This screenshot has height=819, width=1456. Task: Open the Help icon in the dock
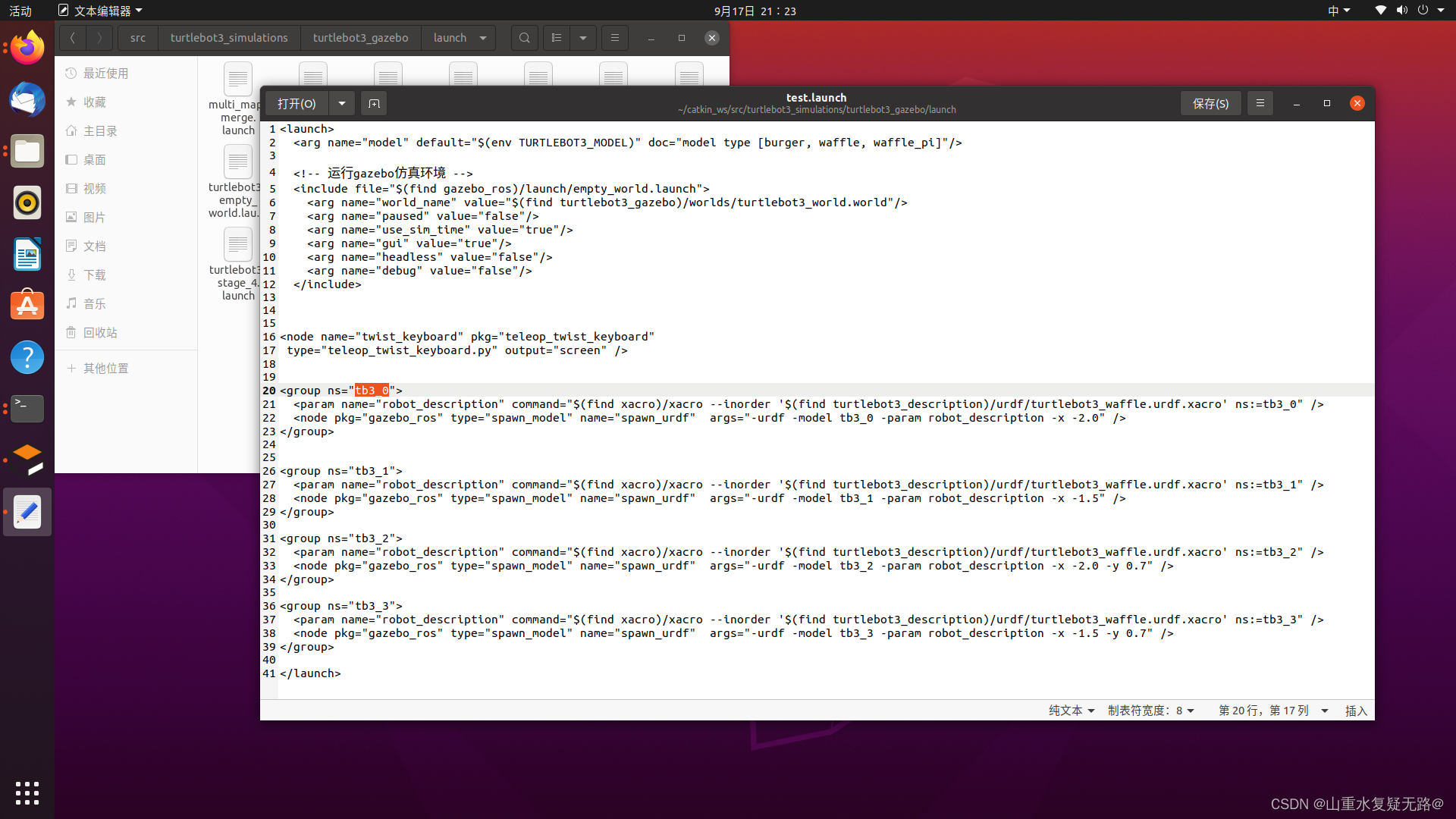(27, 357)
